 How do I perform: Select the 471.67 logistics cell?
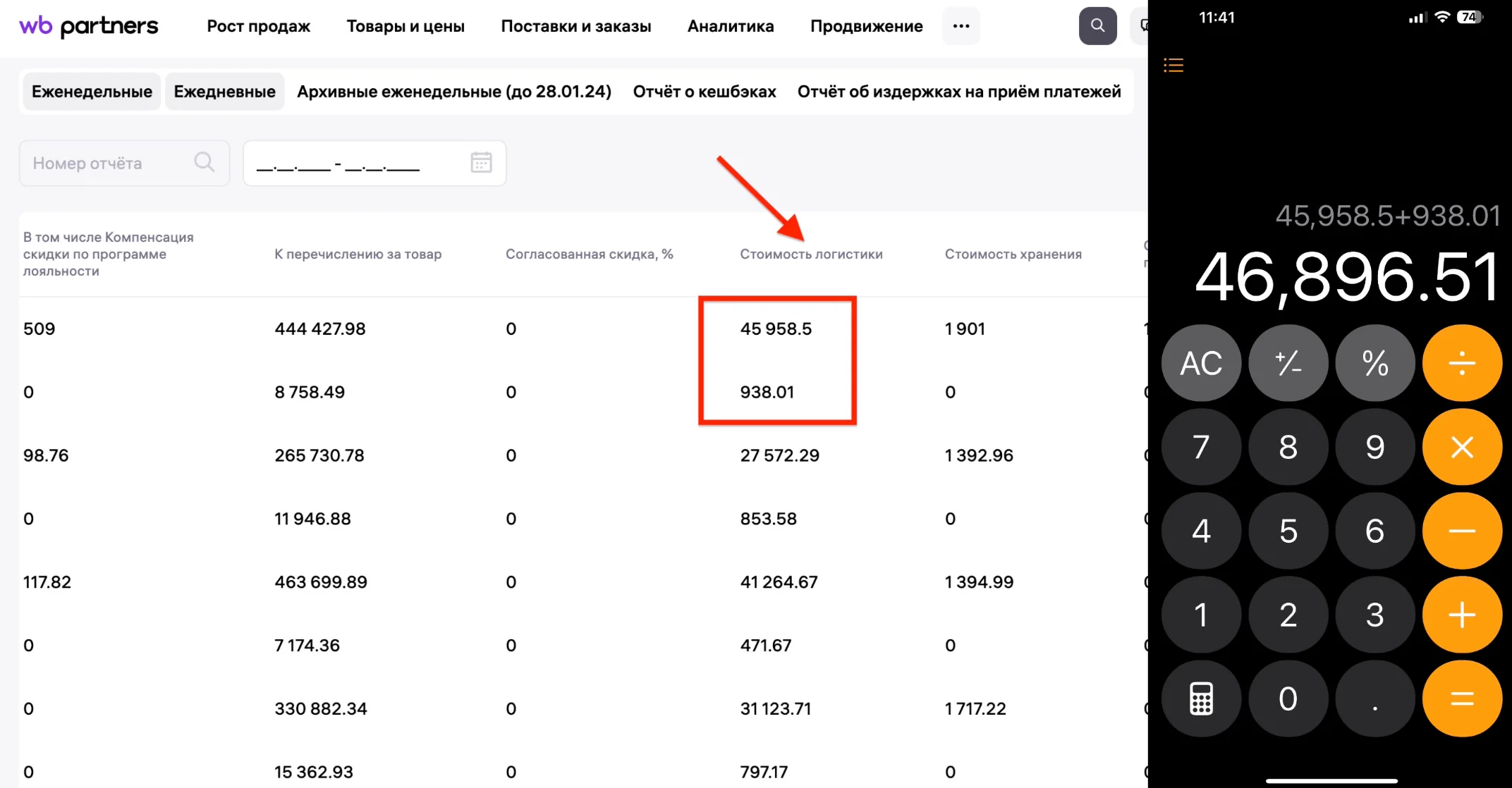[x=765, y=646]
